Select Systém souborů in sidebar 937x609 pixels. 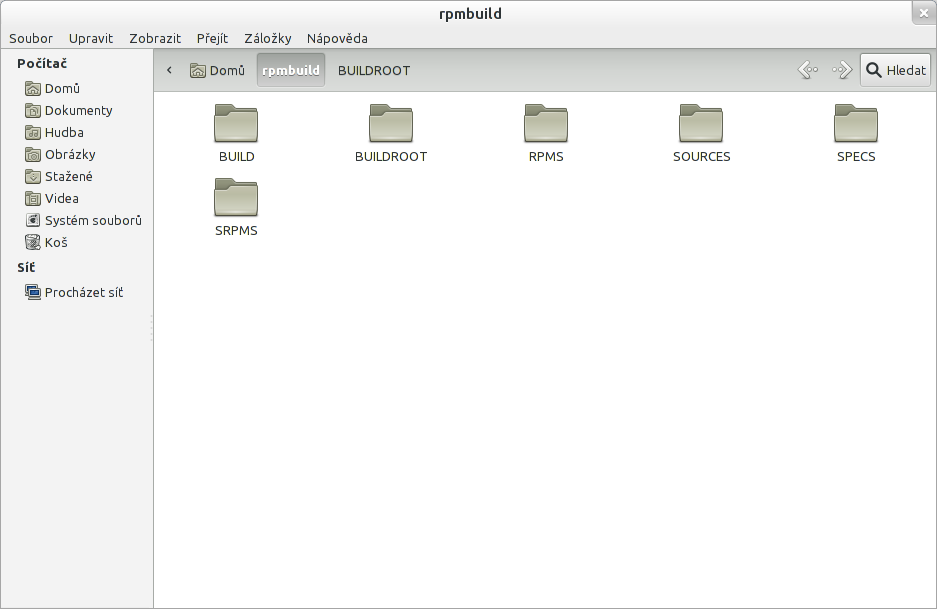pos(92,220)
